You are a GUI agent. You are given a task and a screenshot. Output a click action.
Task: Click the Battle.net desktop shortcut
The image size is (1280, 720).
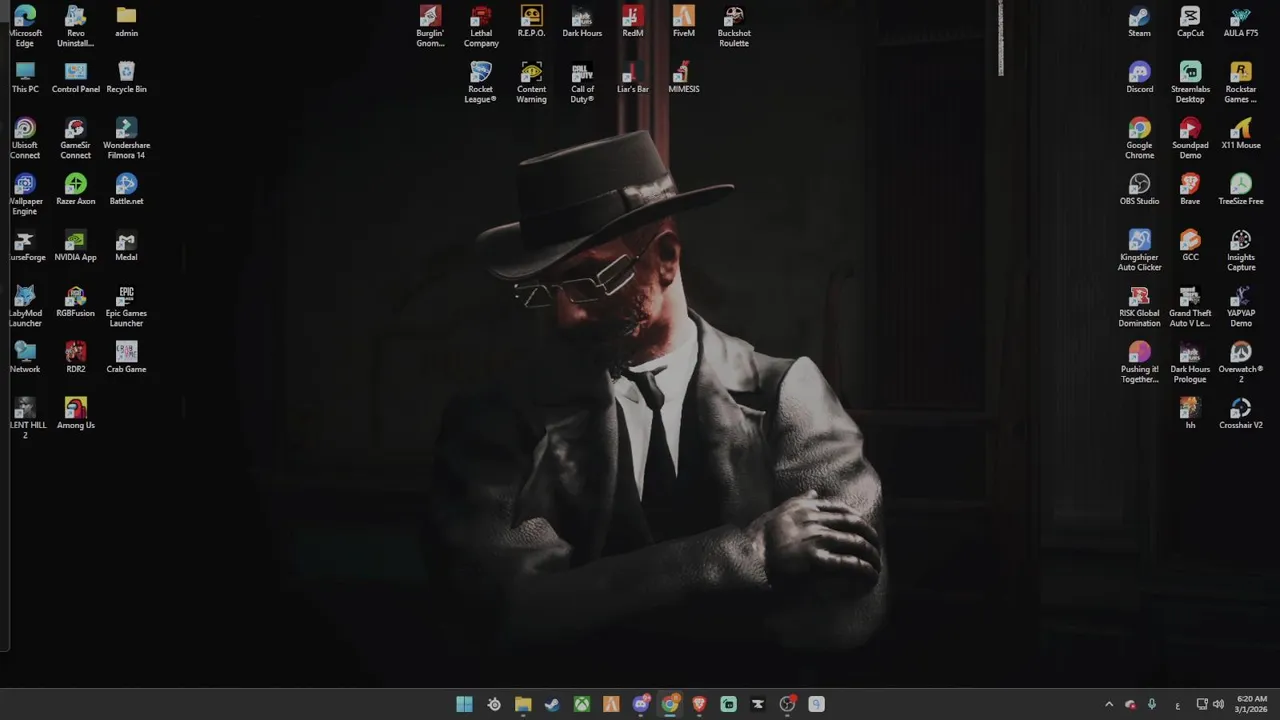tap(126, 190)
